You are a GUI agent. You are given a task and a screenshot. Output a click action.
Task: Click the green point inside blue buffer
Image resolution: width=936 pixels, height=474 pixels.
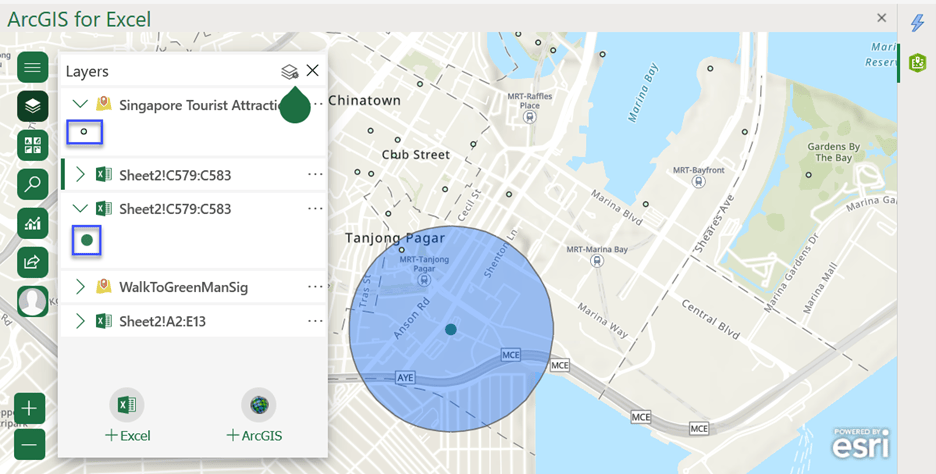coord(451,330)
